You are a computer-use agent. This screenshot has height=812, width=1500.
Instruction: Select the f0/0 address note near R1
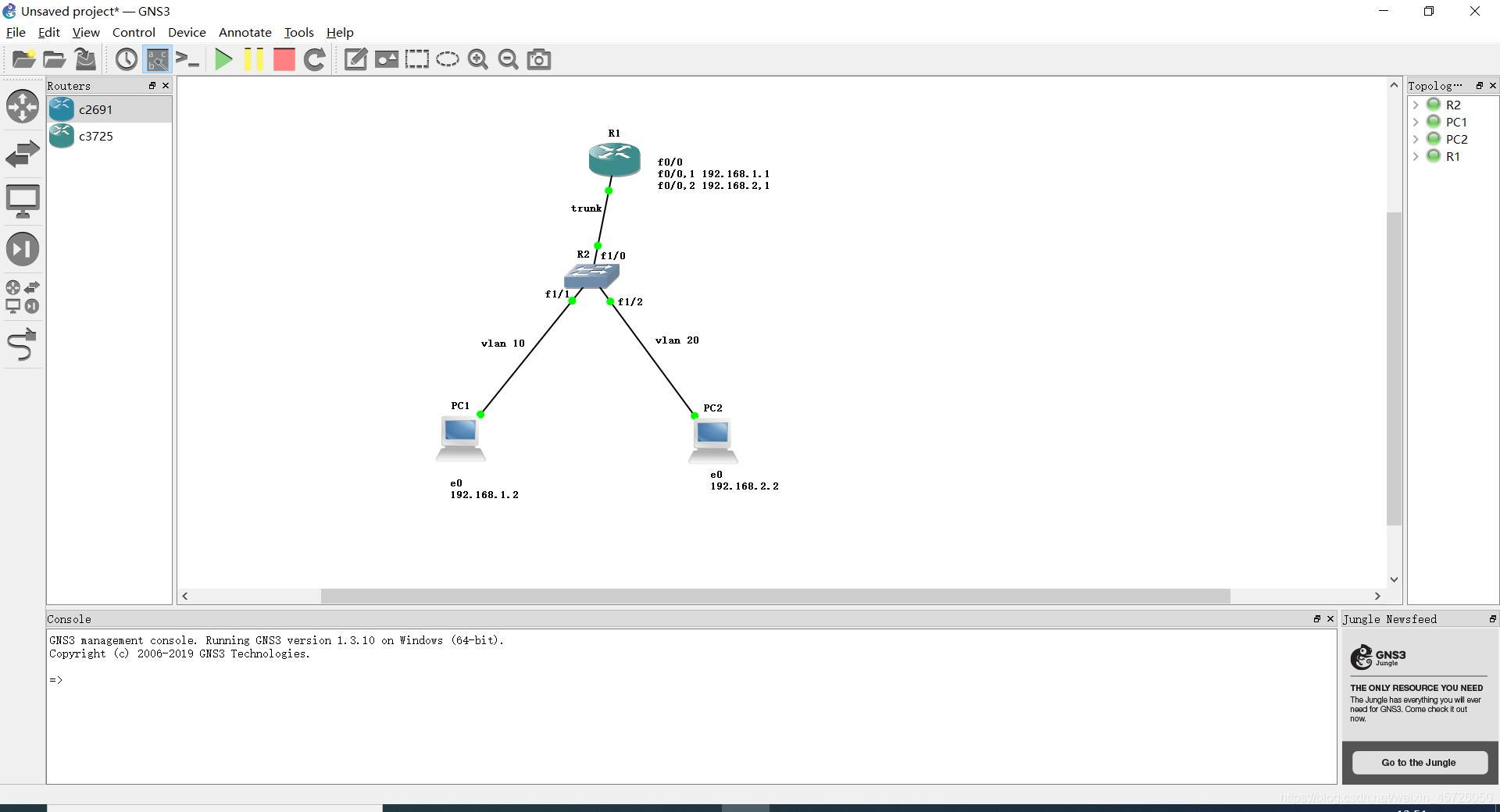point(713,174)
